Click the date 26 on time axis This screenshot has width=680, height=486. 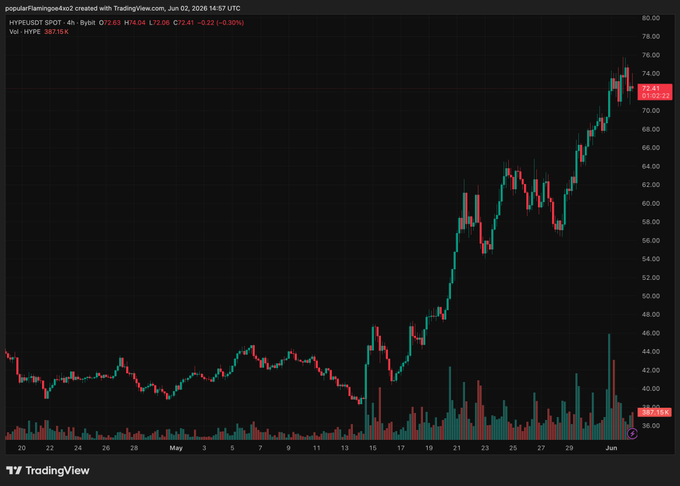coord(106,448)
